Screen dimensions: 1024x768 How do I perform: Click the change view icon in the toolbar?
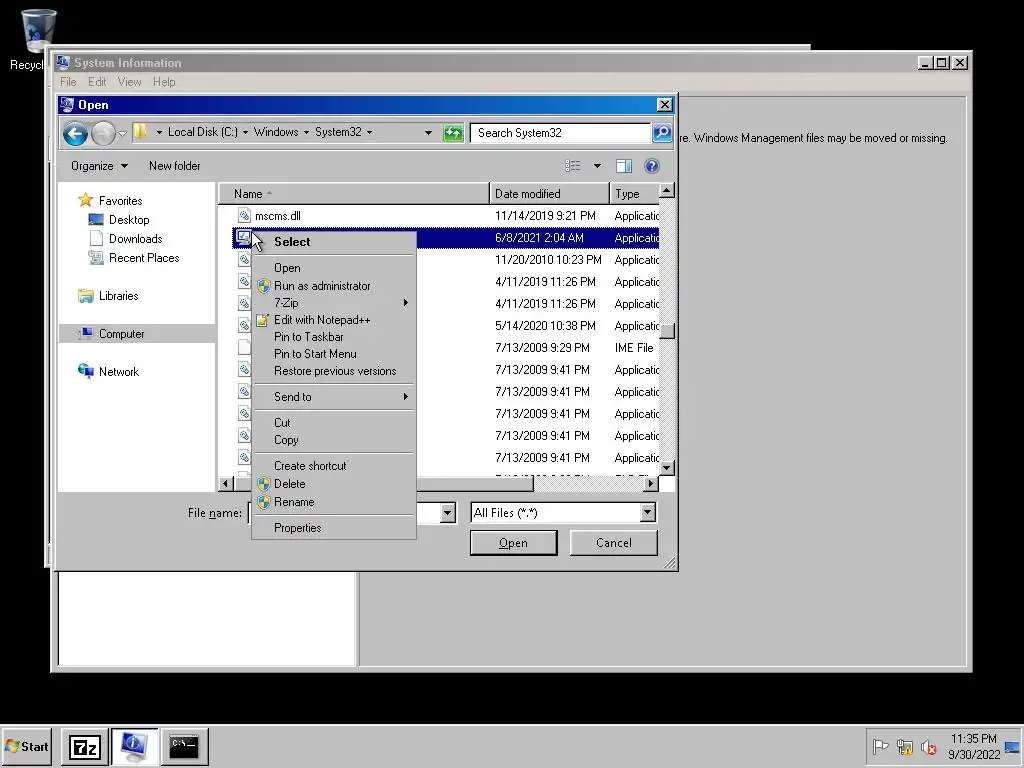click(573, 166)
